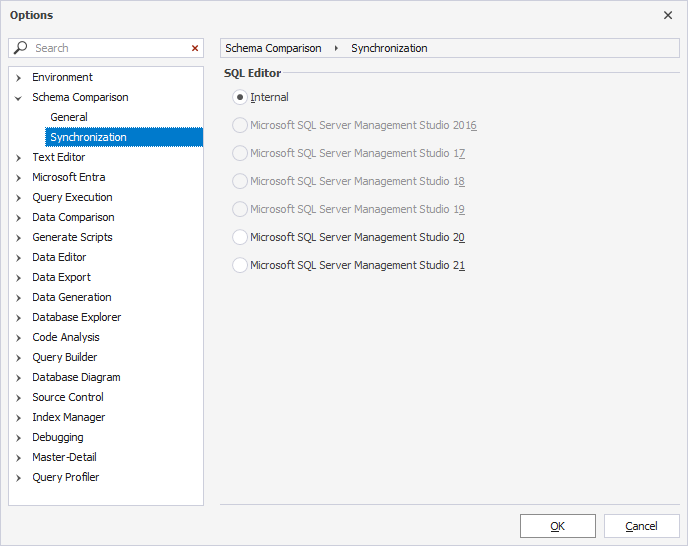This screenshot has width=688, height=546.
Task: Expand the Generate Scripts node chevron
Action: [18, 238]
